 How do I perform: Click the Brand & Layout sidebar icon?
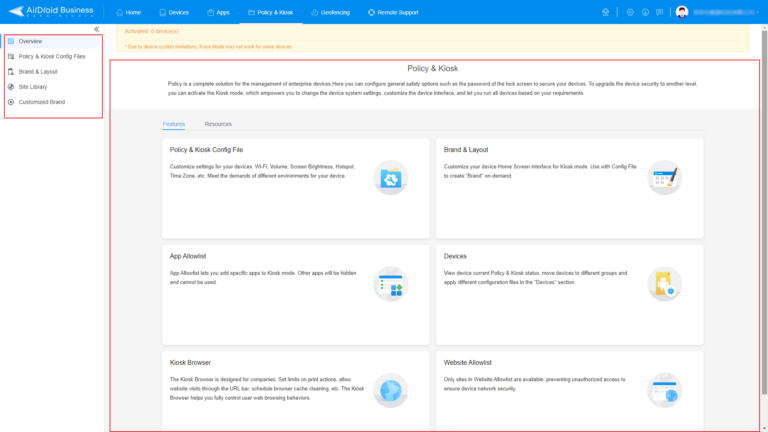(11, 71)
